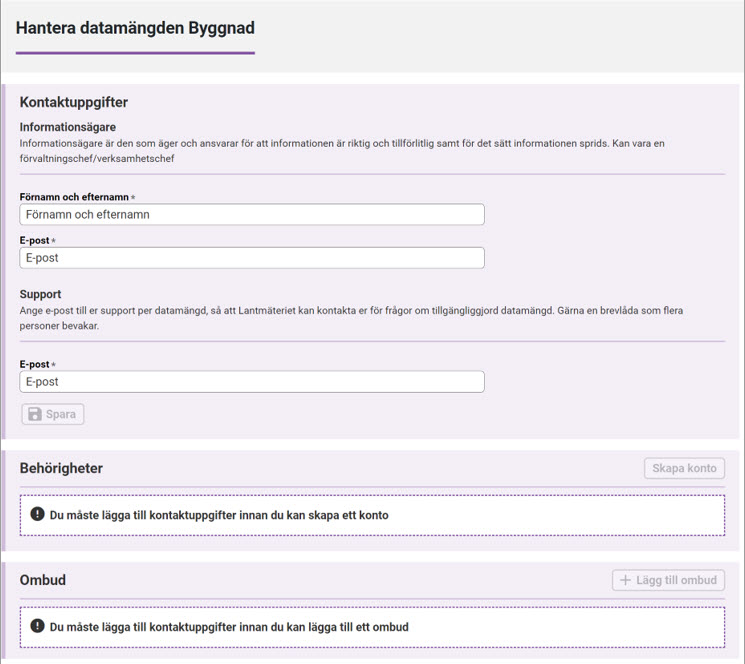This screenshot has width=745, height=664.
Task: Click the exclamation icon in the Ombud notice
Action: tap(37, 626)
